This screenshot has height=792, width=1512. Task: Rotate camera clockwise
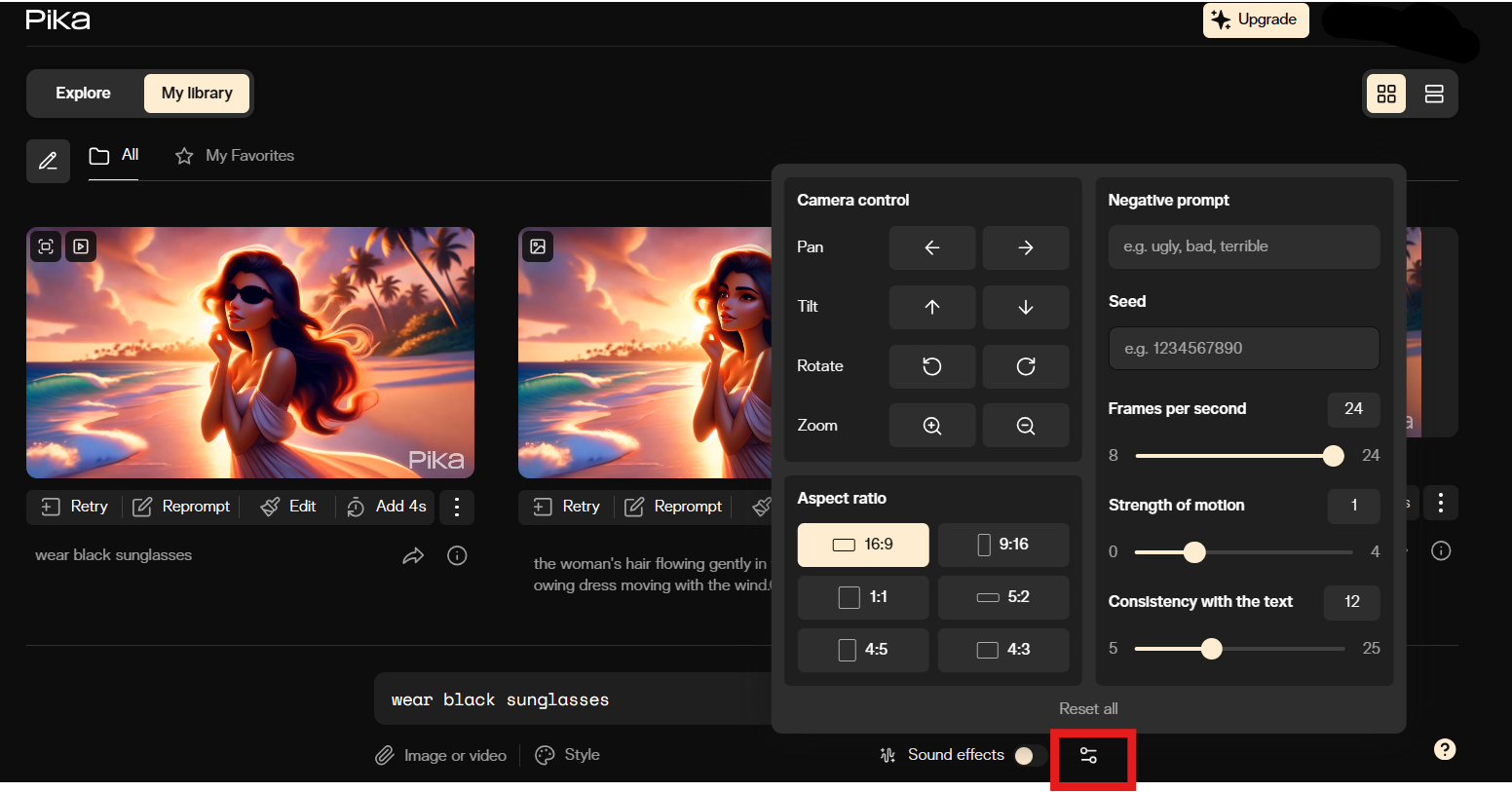click(x=1025, y=366)
